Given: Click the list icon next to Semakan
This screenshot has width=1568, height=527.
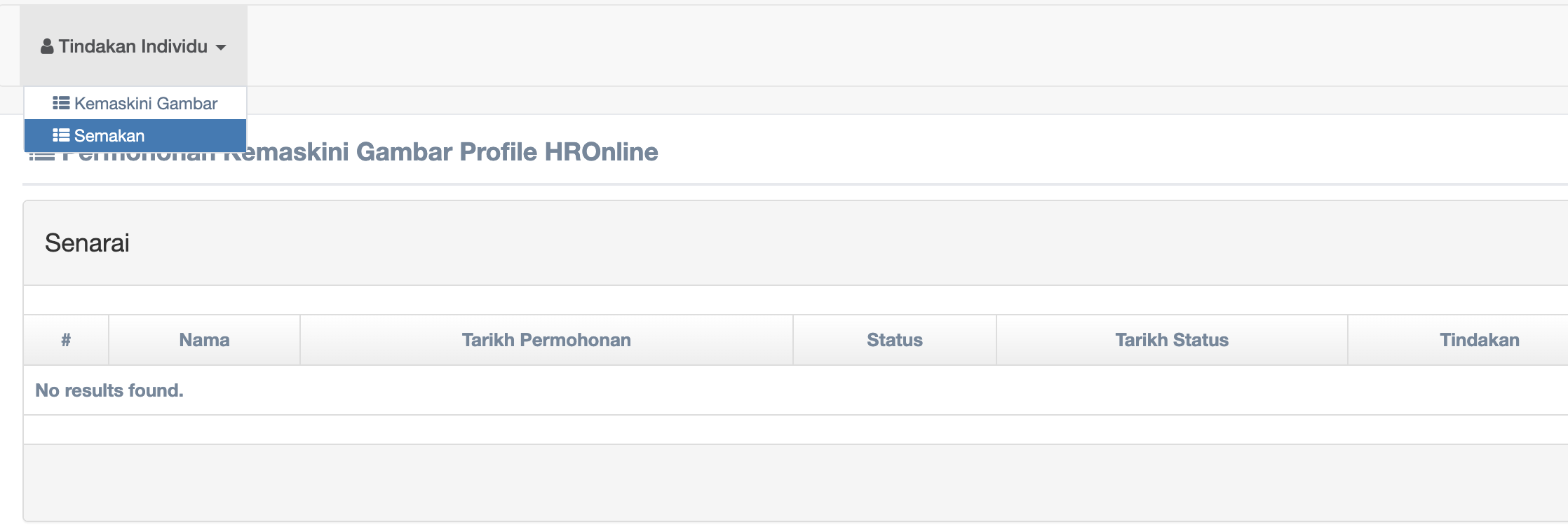Looking at the screenshot, I should pos(61,135).
